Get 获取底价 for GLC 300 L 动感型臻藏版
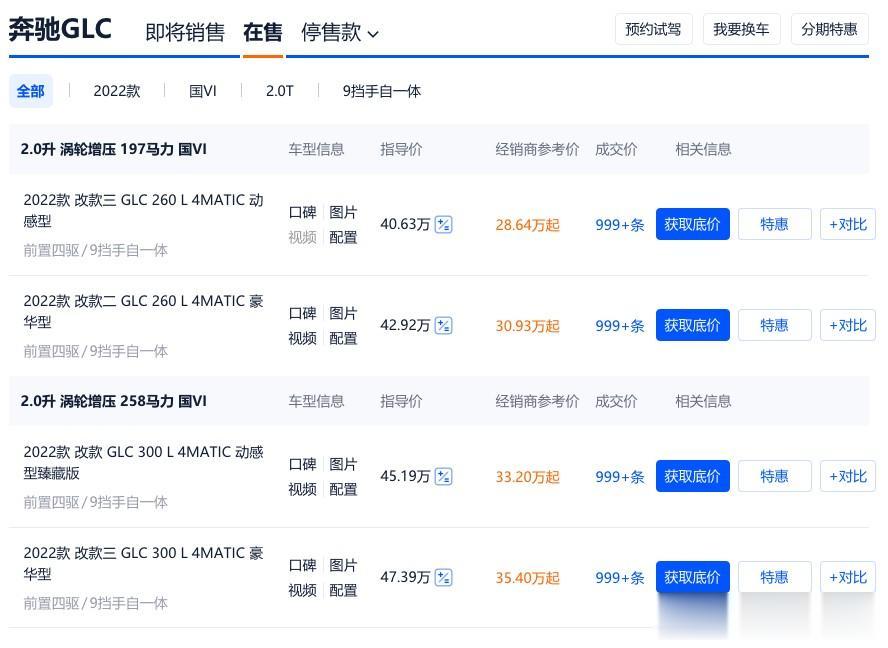This screenshot has width=888, height=648. click(x=693, y=476)
